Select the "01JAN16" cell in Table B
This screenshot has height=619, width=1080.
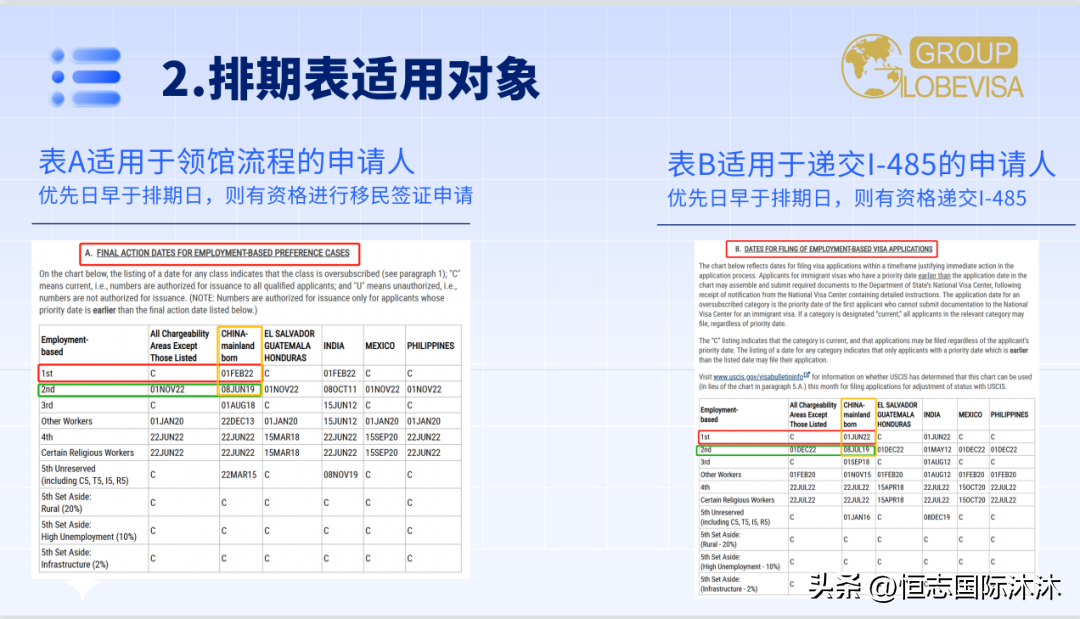[x=857, y=517]
